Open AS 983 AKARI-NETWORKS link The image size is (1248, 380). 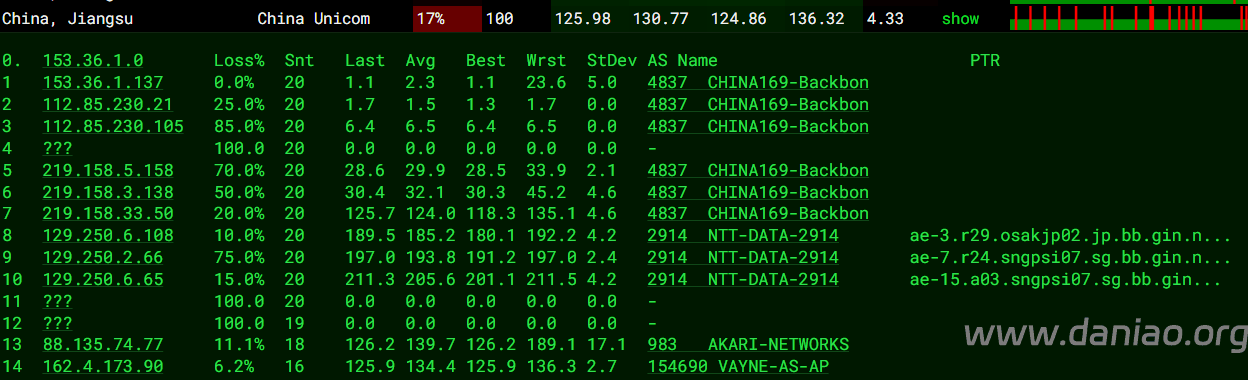[x=748, y=345]
